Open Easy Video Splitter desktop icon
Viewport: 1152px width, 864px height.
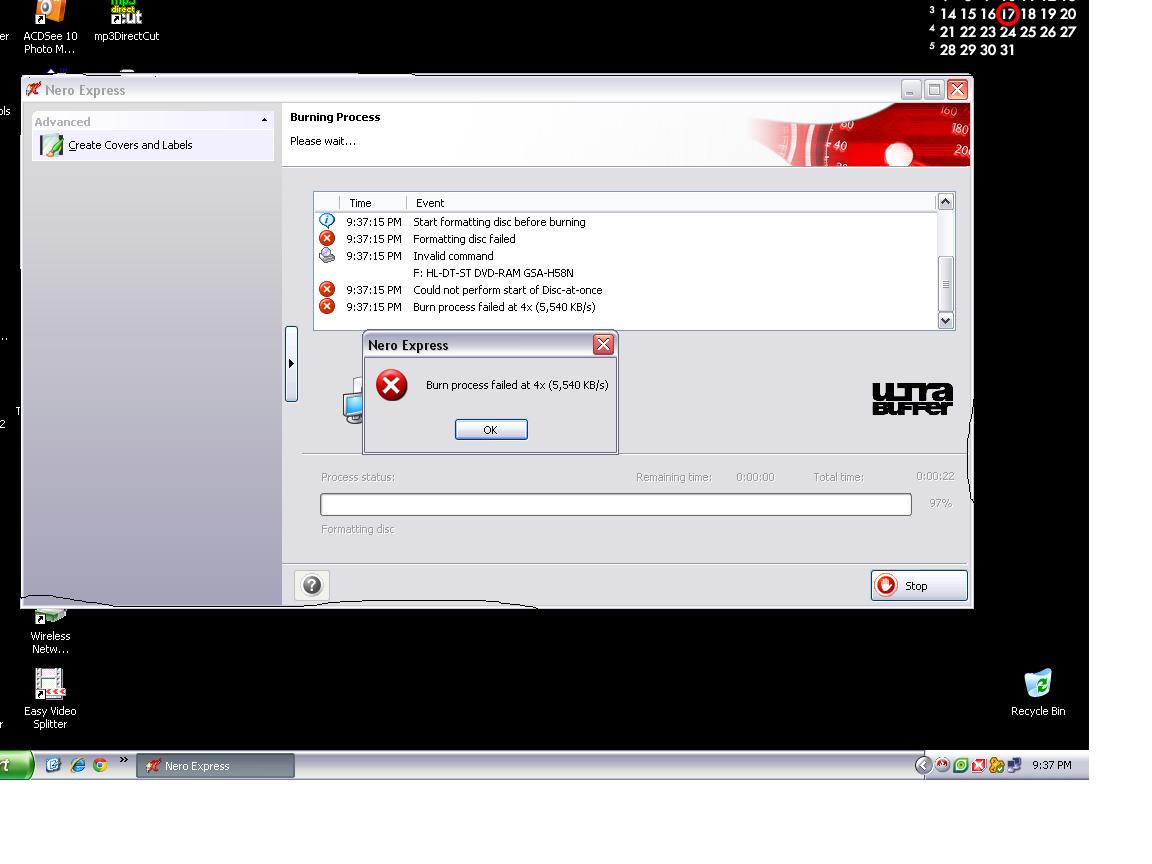tap(50, 698)
